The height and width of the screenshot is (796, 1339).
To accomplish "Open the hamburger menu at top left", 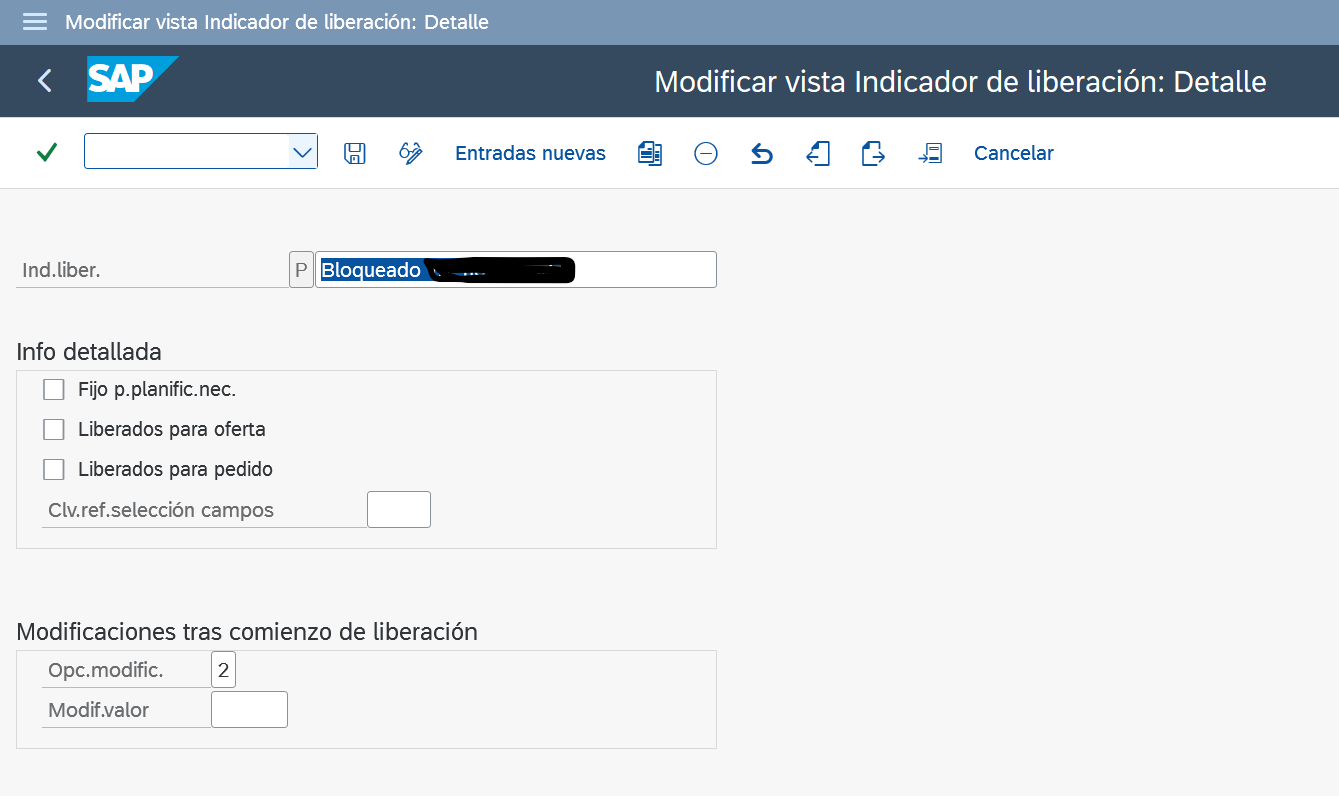I will tap(35, 22).
